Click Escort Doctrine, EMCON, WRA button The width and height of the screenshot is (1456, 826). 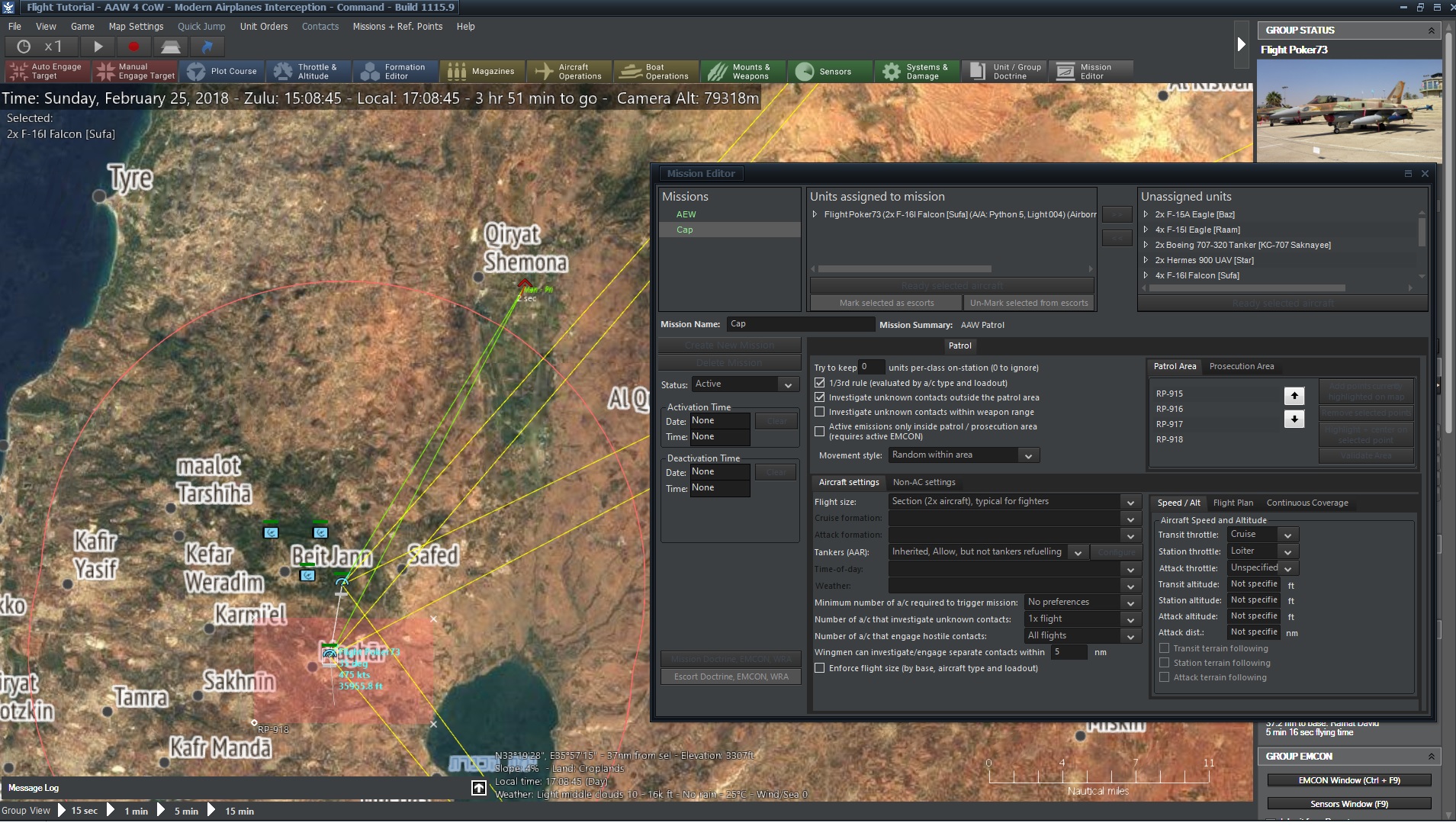[731, 677]
